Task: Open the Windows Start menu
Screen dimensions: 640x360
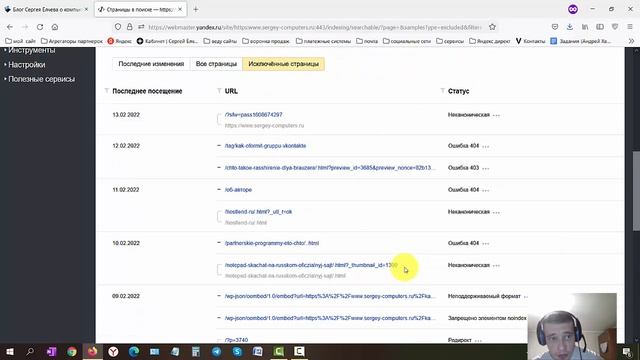Action: coord(9,351)
